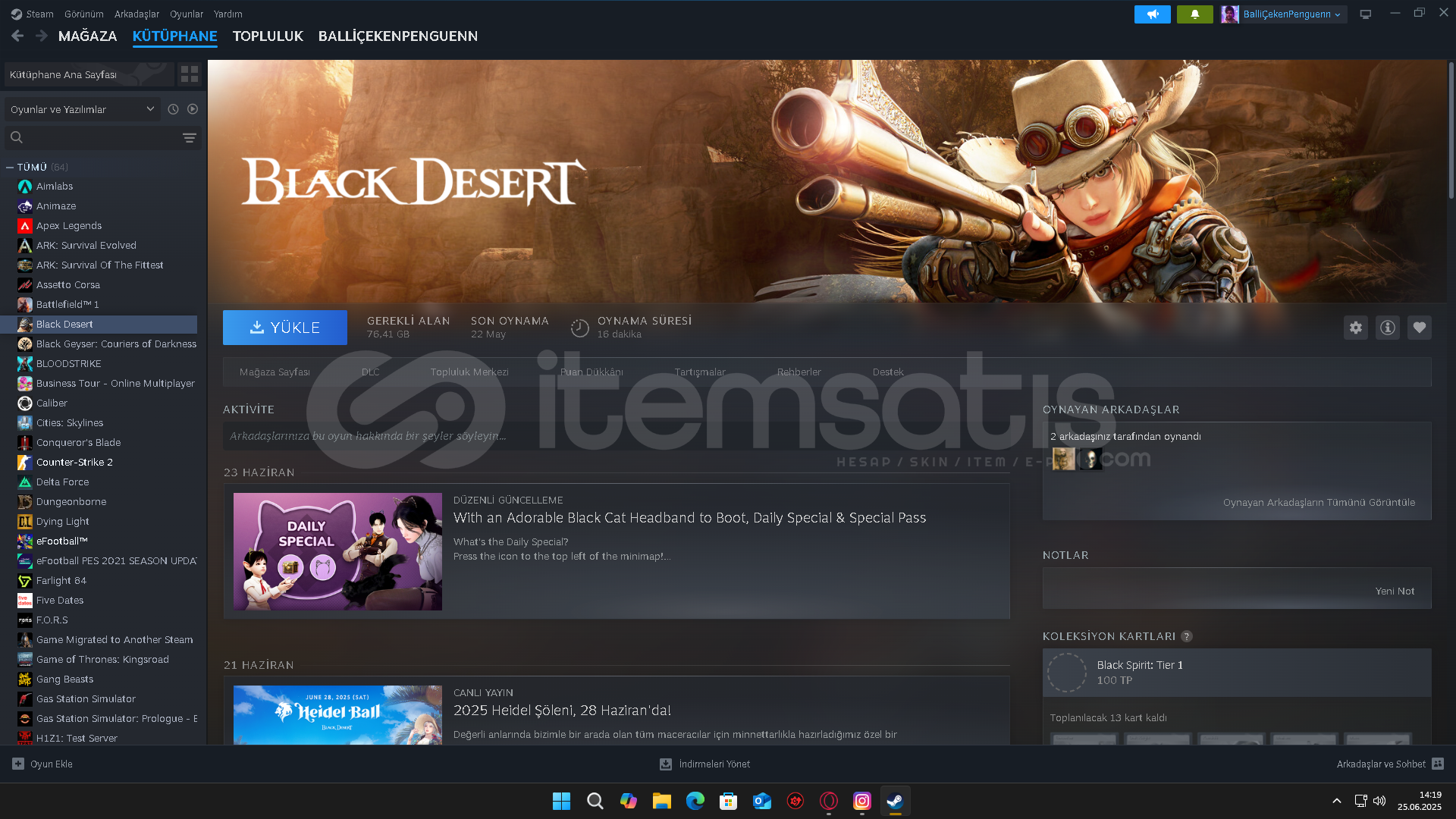Click first friend avatar who played

tap(1063, 459)
